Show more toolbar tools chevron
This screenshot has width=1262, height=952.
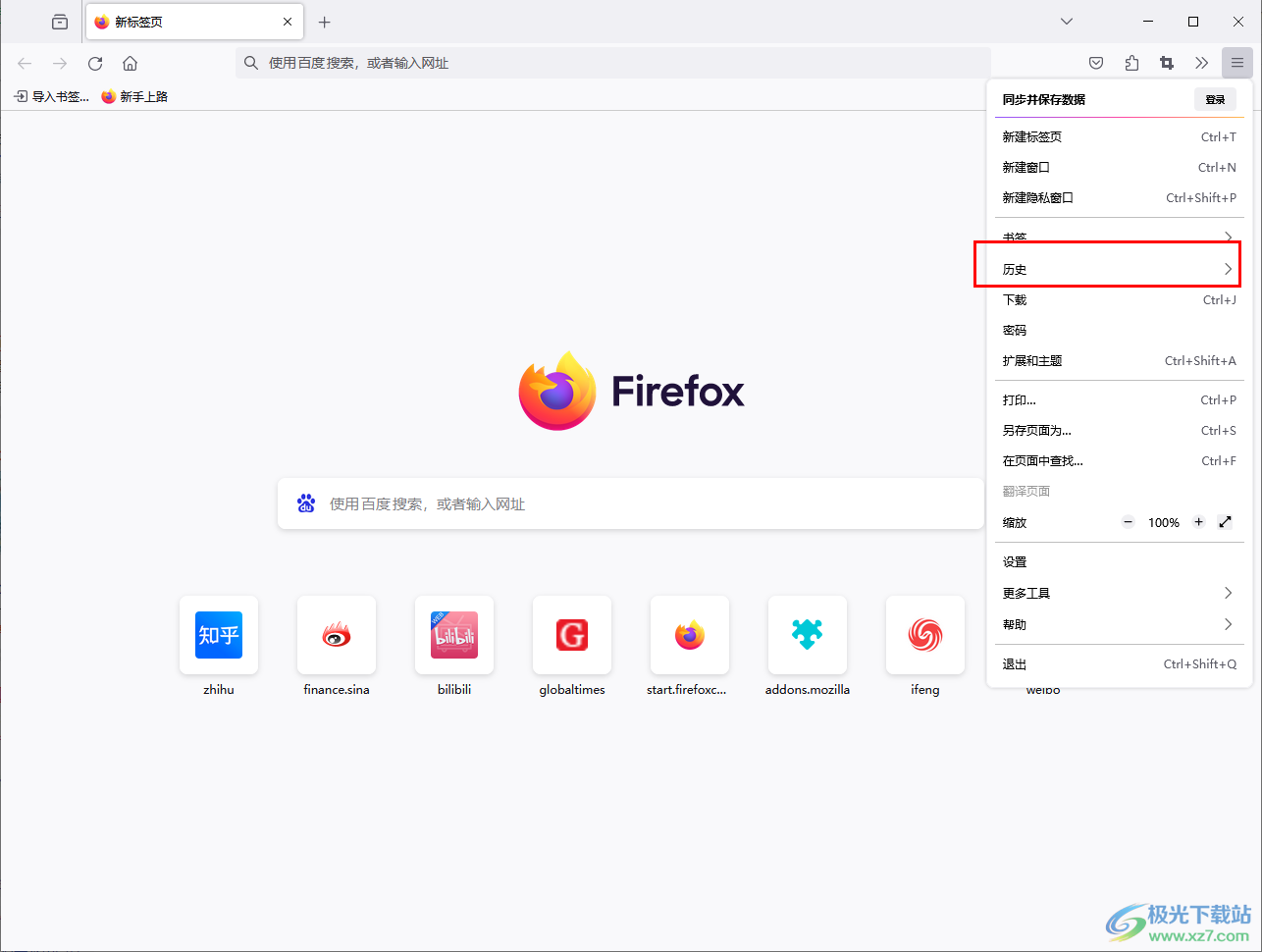1202,63
